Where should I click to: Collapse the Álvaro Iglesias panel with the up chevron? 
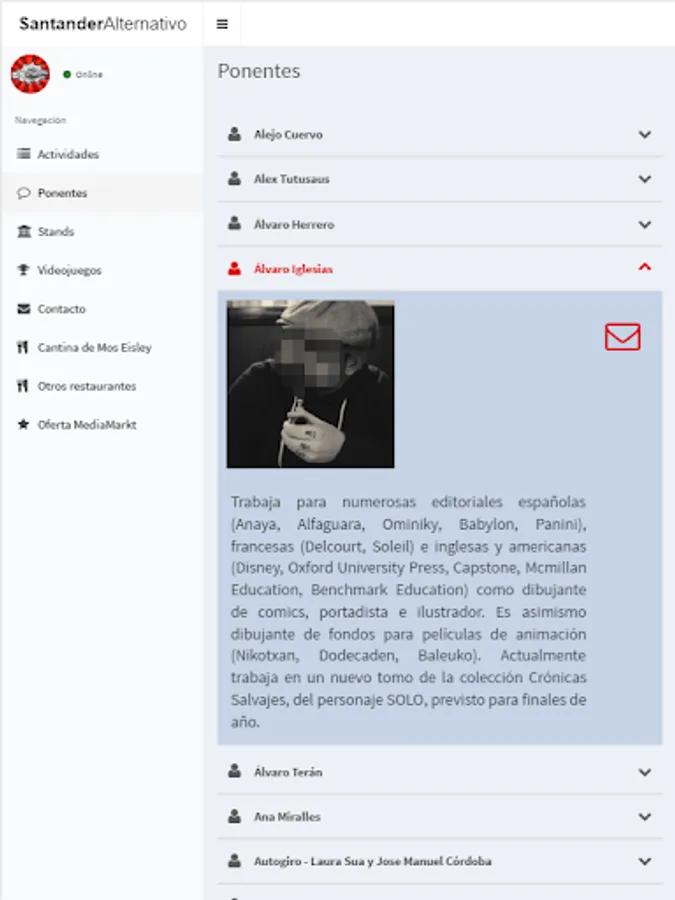[645, 267]
